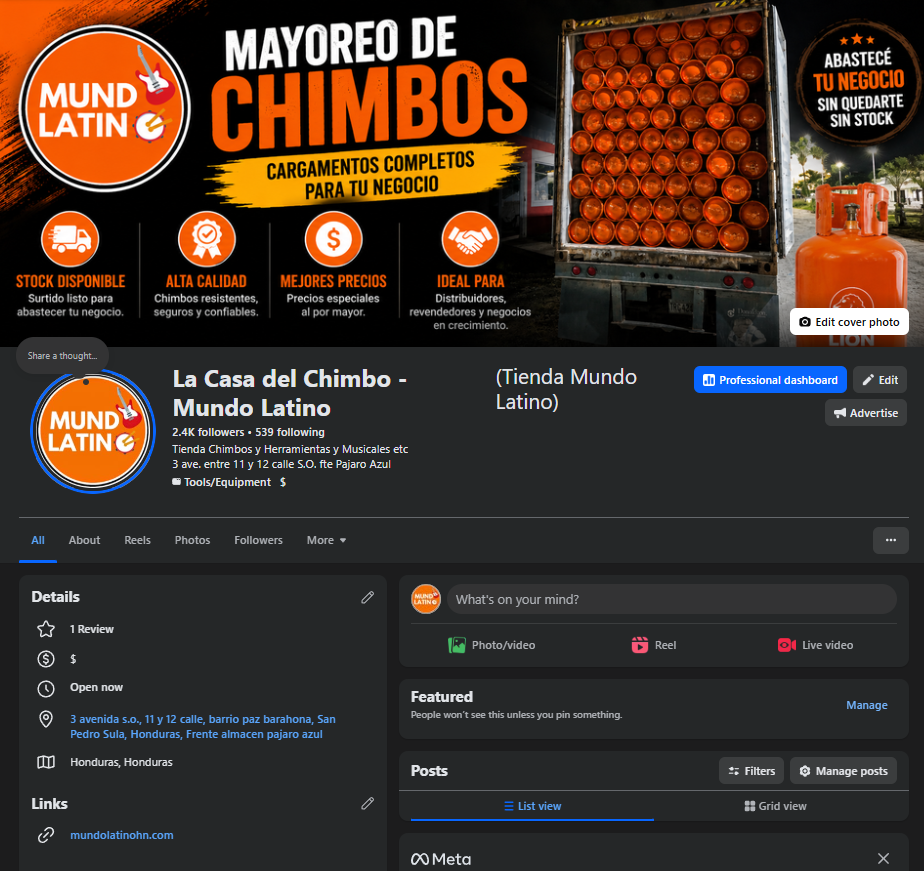924x871 pixels.
Task: Click the Featured section heading
Action: pos(441,697)
